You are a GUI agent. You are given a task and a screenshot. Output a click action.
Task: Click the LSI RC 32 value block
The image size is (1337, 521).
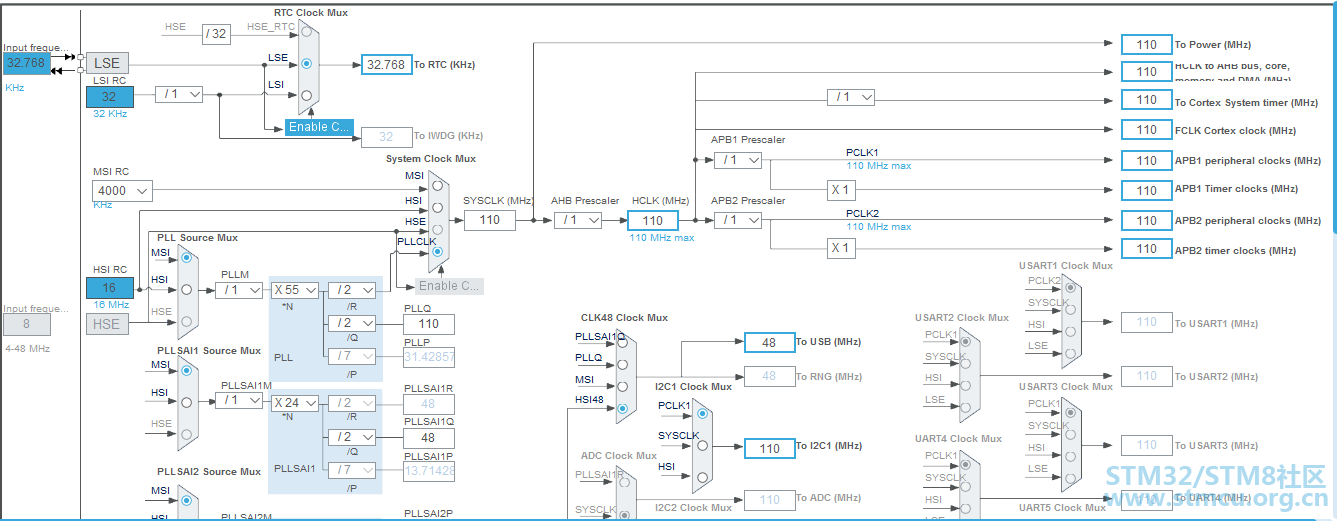tap(109, 97)
